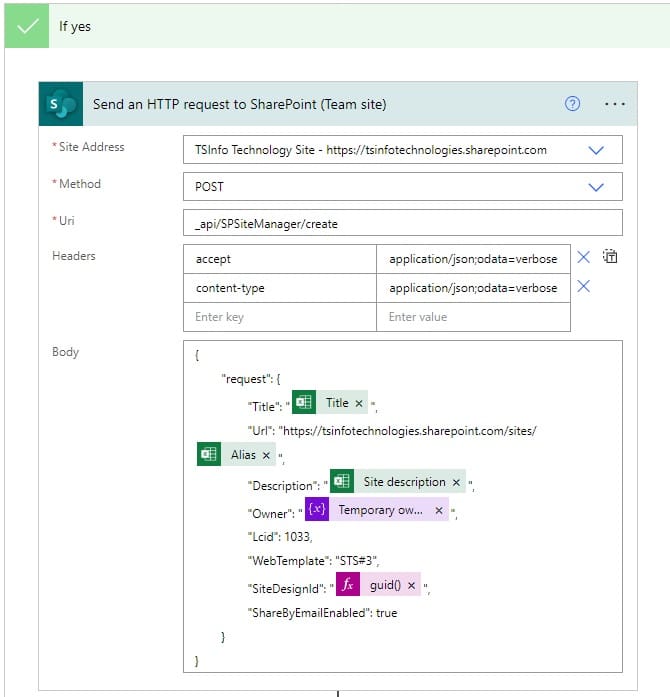Click the 'accept' header key field
670x697 pixels.
[280, 259]
